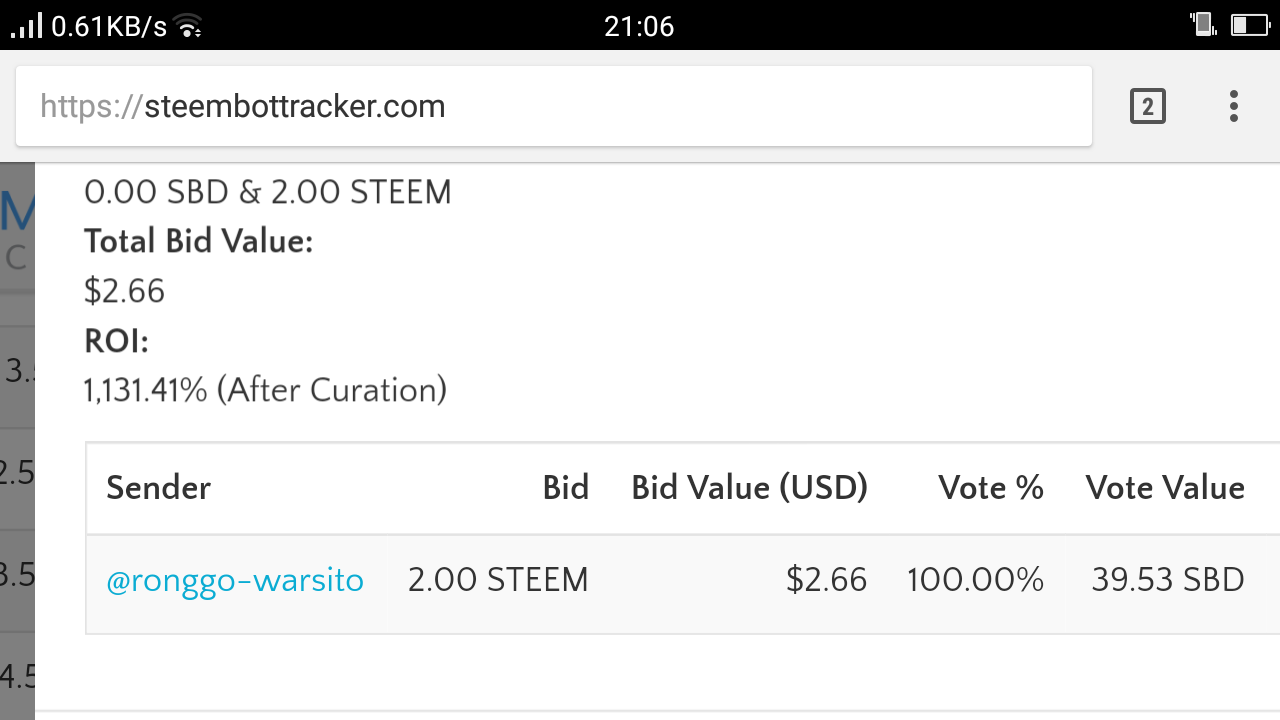1280x720 pixels.
Task: Open the @ronggo-warsito sender profile link
Action: coord(235,580)
